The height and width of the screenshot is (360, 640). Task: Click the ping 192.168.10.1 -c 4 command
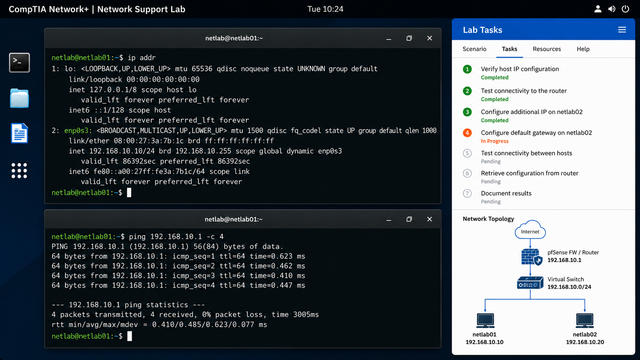click(176, 237)
